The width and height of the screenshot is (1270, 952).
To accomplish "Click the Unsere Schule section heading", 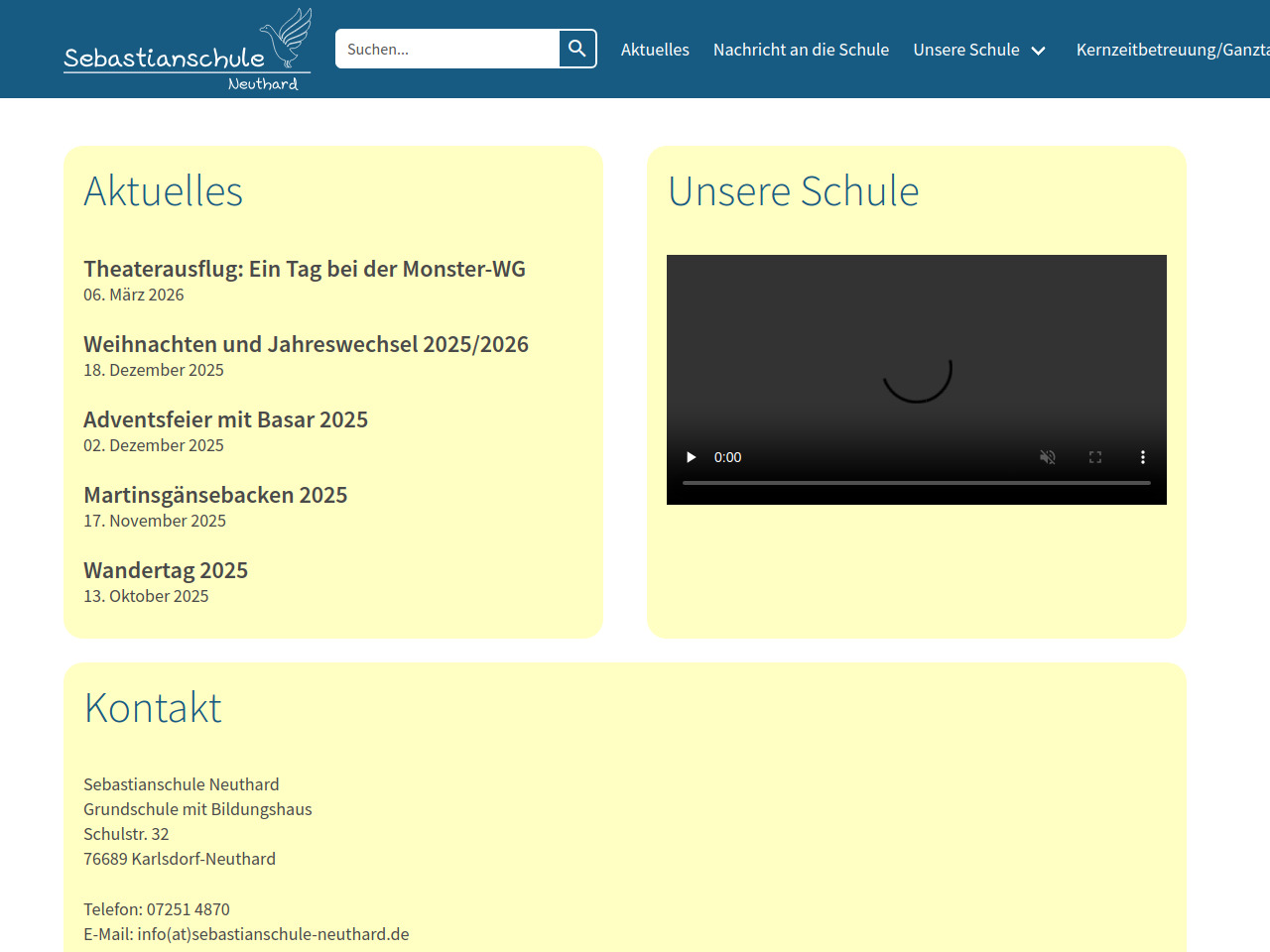I will [793, 191].
